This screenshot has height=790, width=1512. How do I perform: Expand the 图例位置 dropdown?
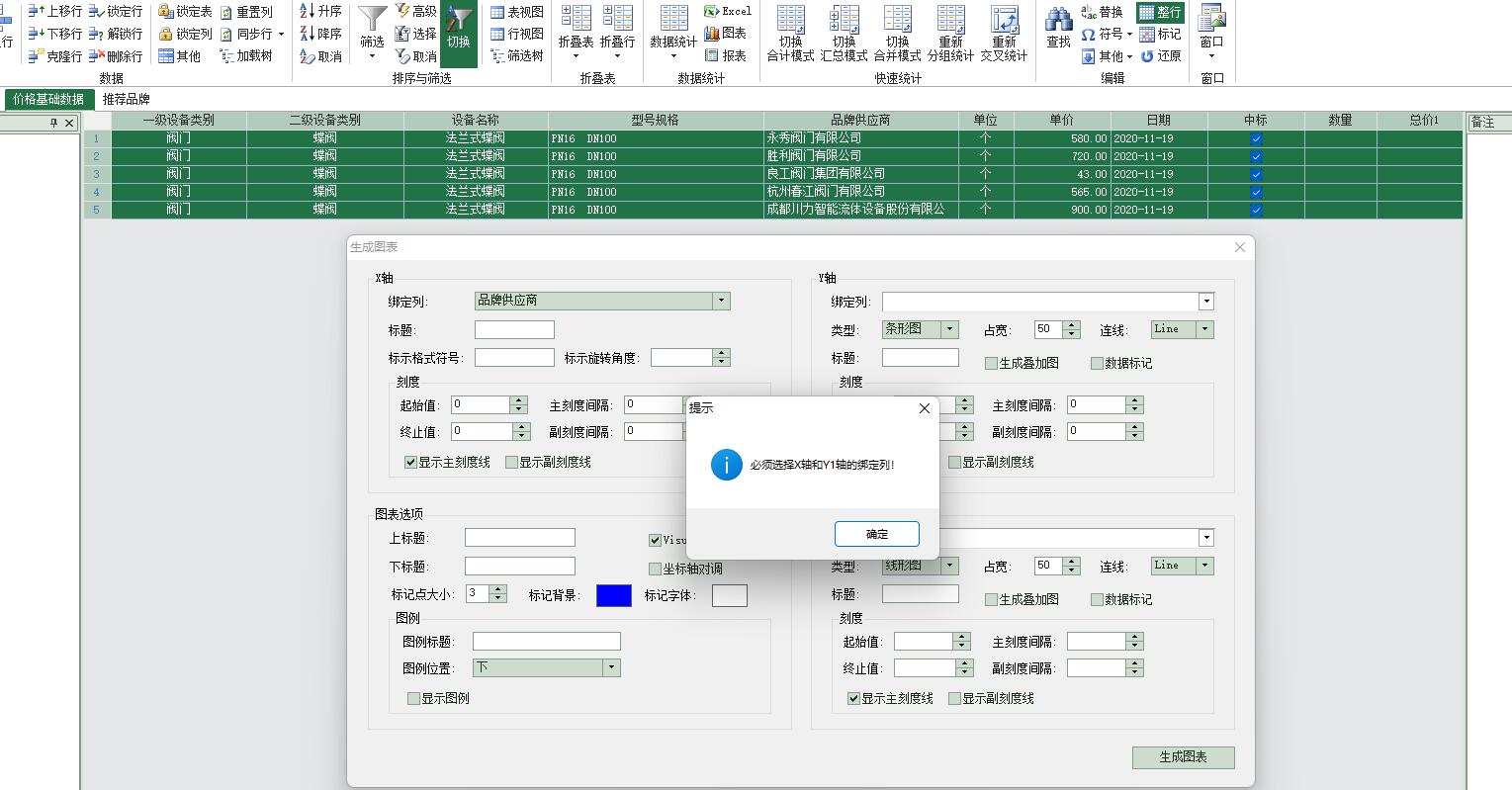click(611, 668)
